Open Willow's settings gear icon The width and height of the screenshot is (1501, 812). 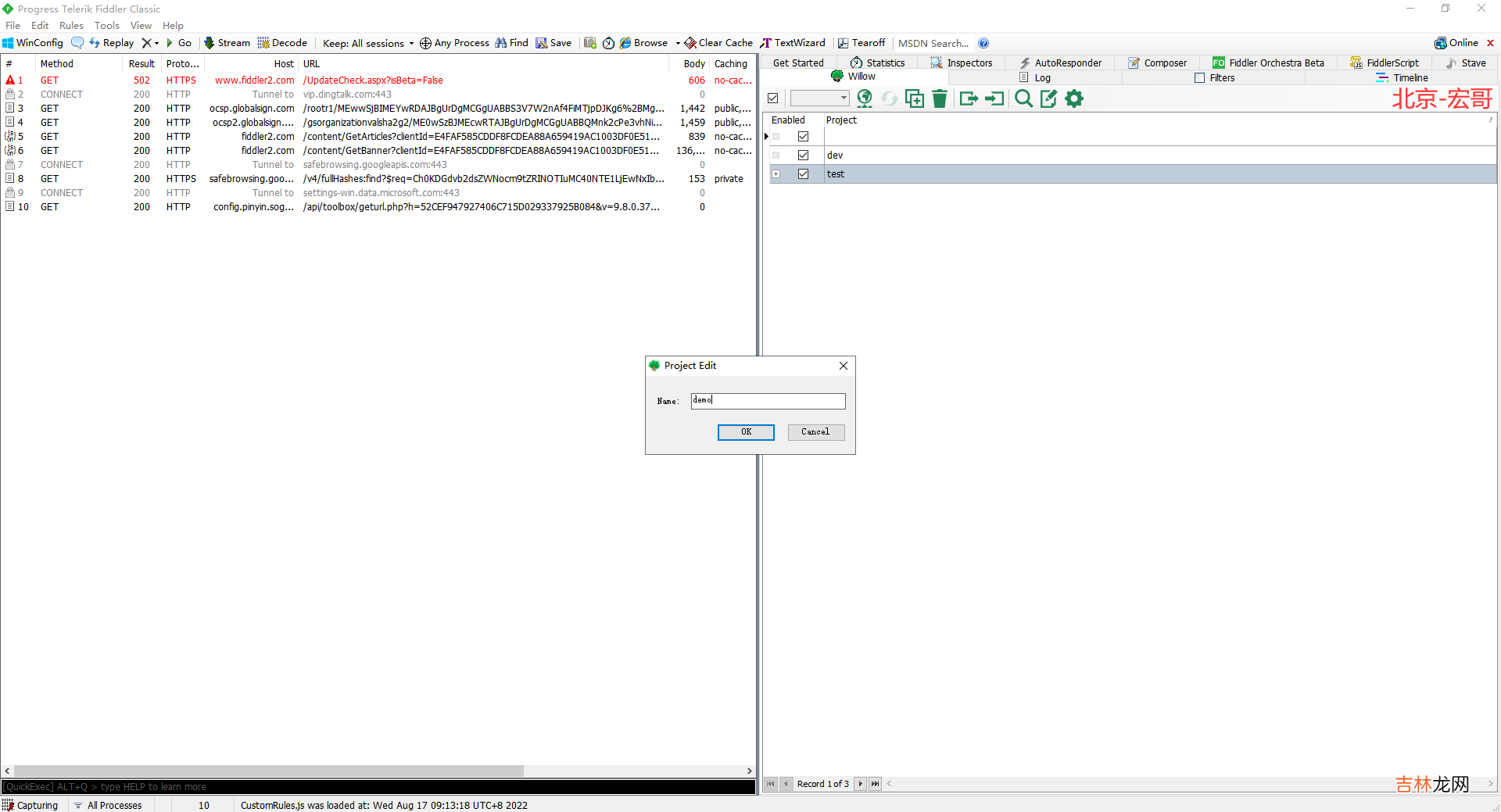[x=1075, y=98]
